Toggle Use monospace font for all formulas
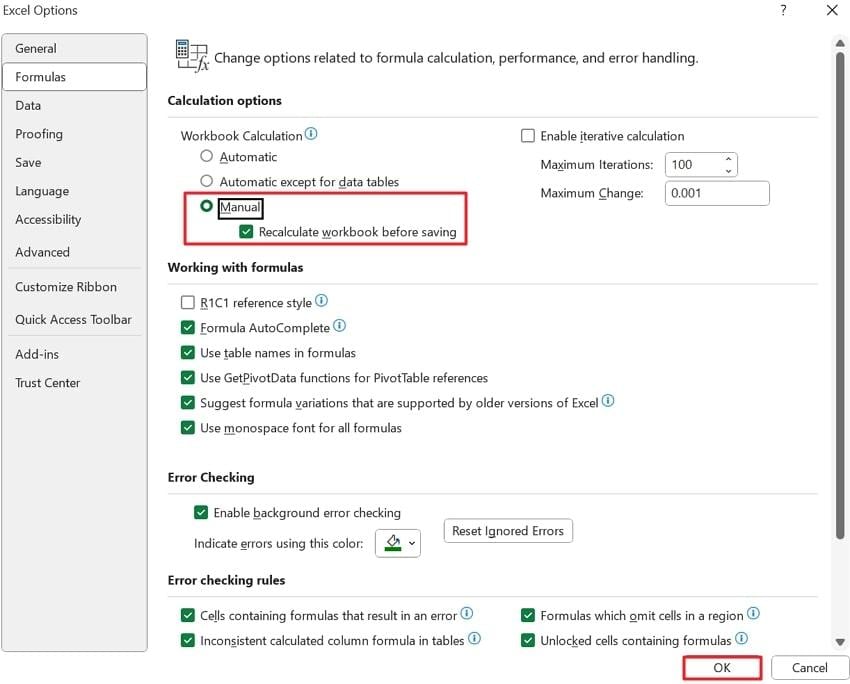This screenshot has height=684, width=850. click(188, 428)
